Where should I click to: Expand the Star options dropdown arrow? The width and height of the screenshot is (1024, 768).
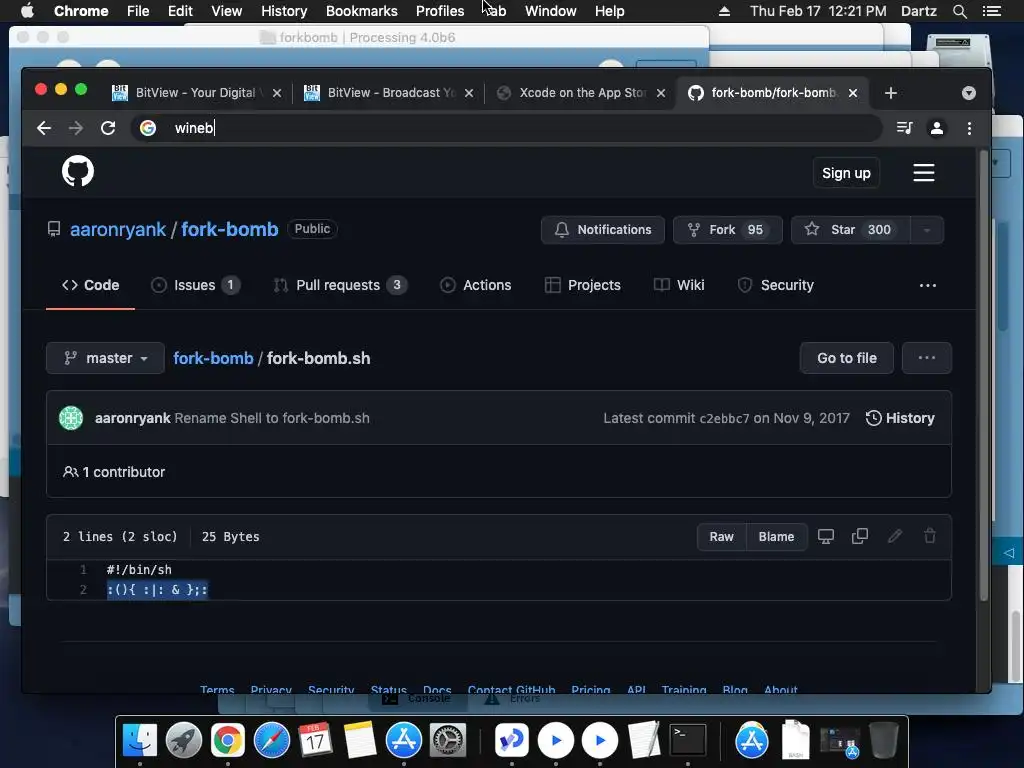pyautogui.click(x=927, y=230)
